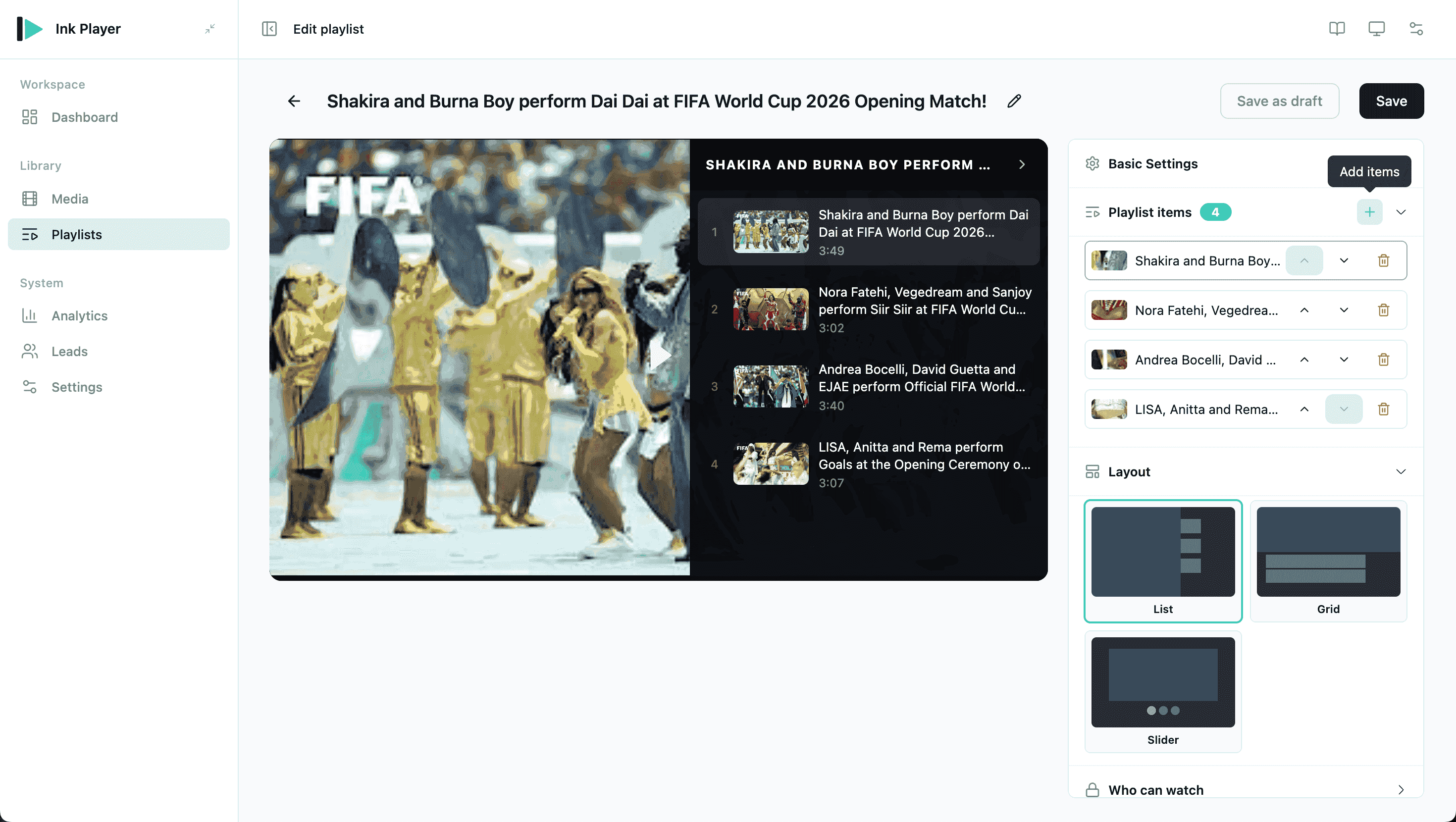Delete the LISA, Anitta and Rema item
Viewport: 1456px width, 822px height.
[1384, 410]
